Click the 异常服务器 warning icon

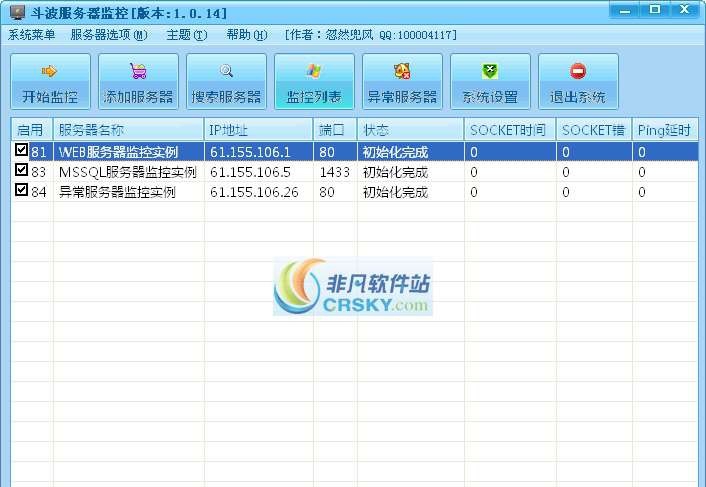402,71
